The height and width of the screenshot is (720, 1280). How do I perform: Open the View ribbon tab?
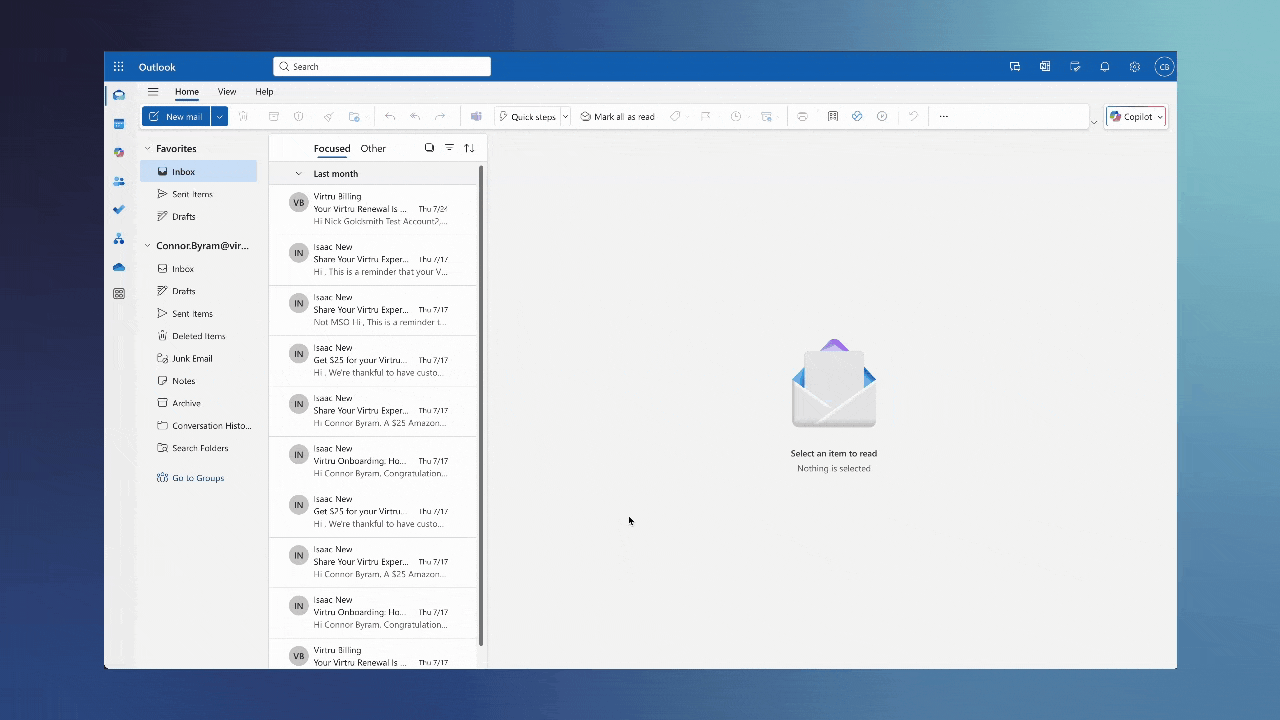tap(227, 92)
